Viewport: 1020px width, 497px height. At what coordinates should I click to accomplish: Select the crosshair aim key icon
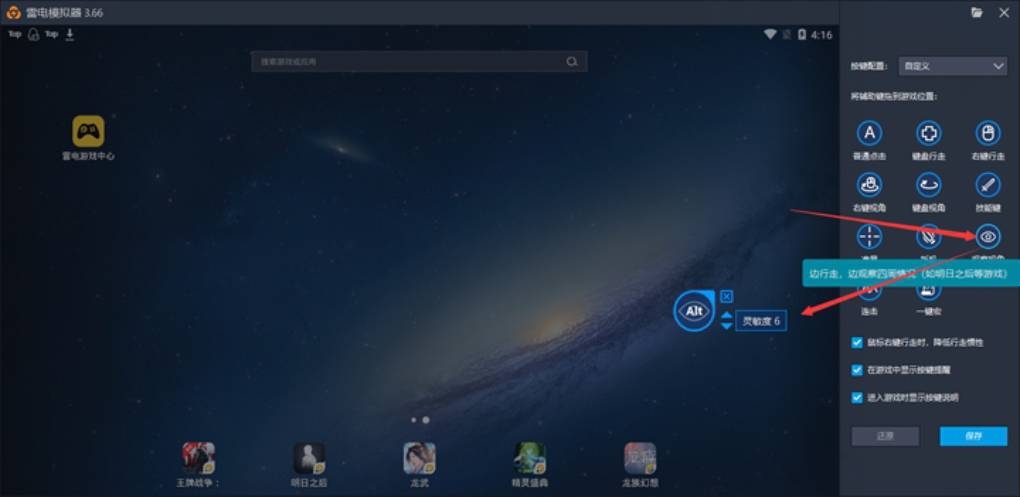870,237
